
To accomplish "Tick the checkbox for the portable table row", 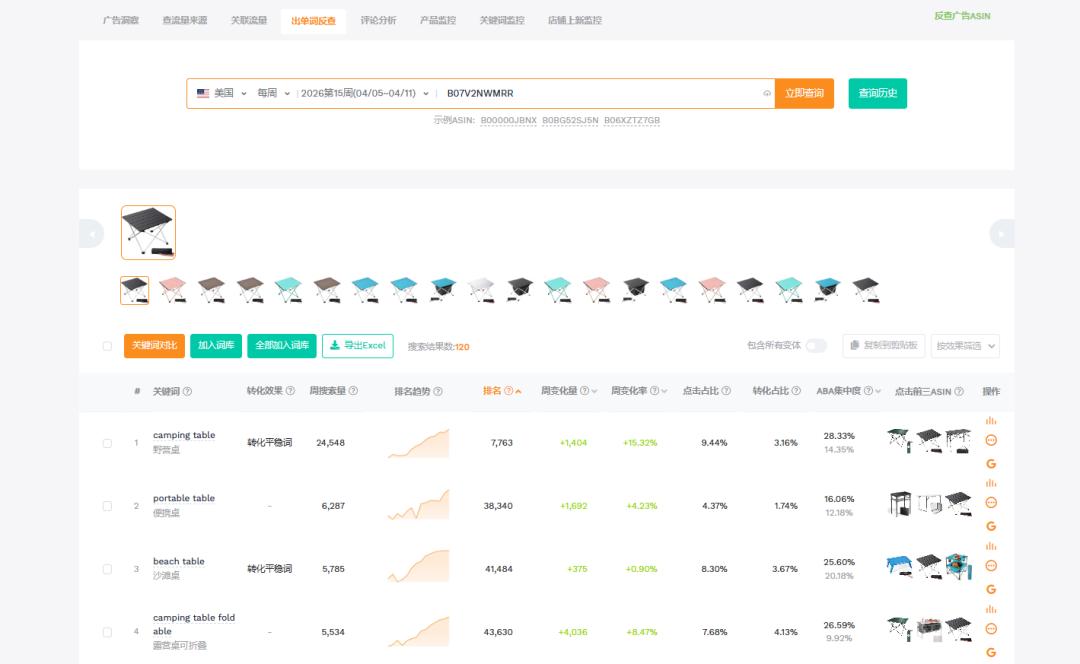I will (x=107, y=506).
